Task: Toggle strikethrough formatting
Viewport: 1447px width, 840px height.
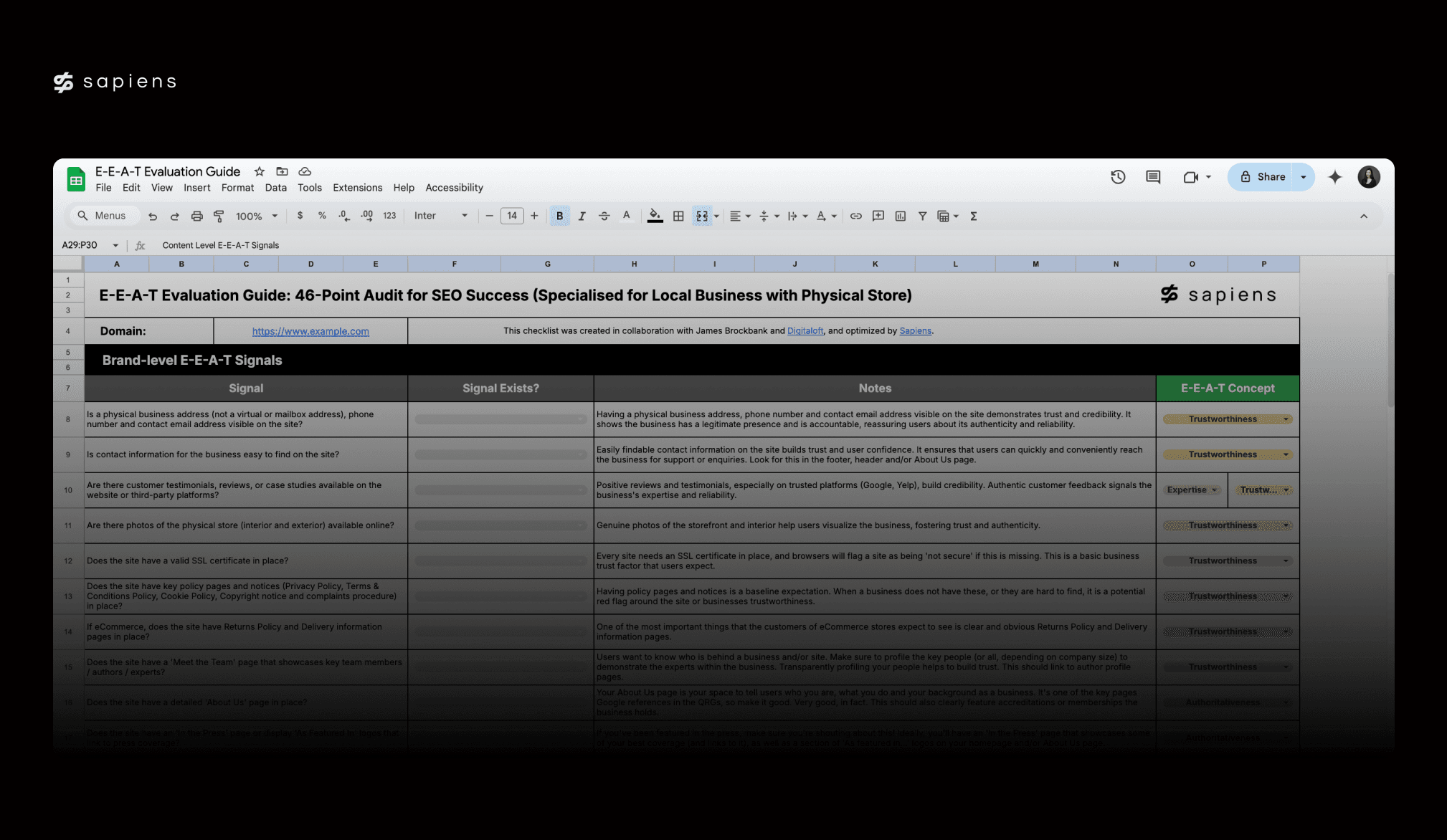Action: [x=604, y=216]
